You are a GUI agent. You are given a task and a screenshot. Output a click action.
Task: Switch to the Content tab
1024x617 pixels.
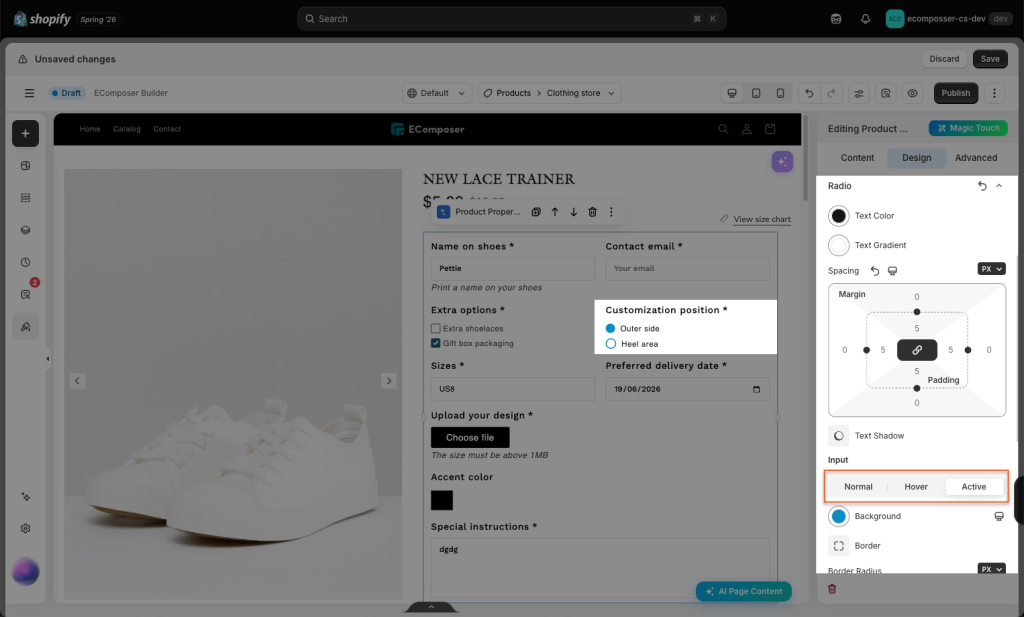[x=857, y=158]
